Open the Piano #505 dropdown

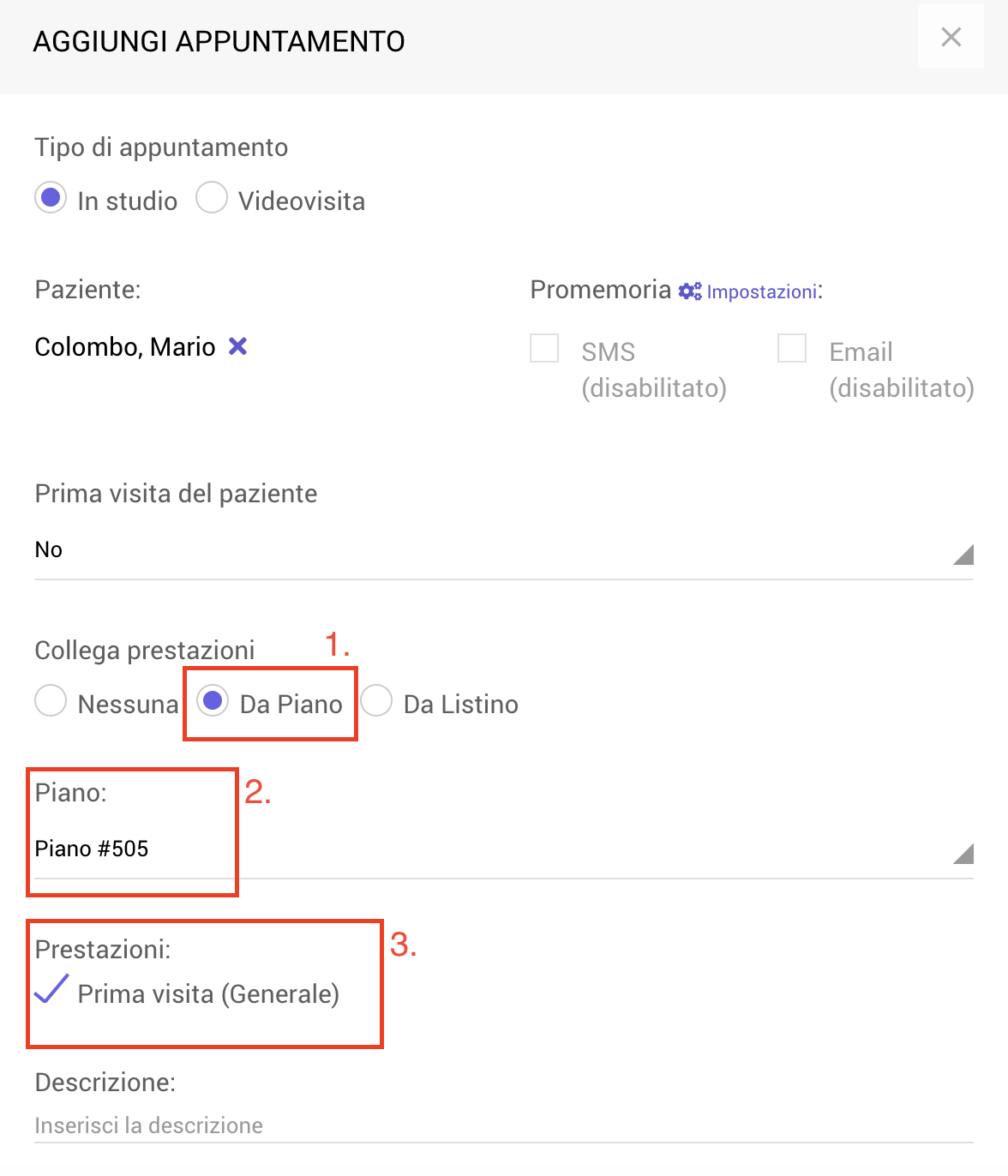504,849
